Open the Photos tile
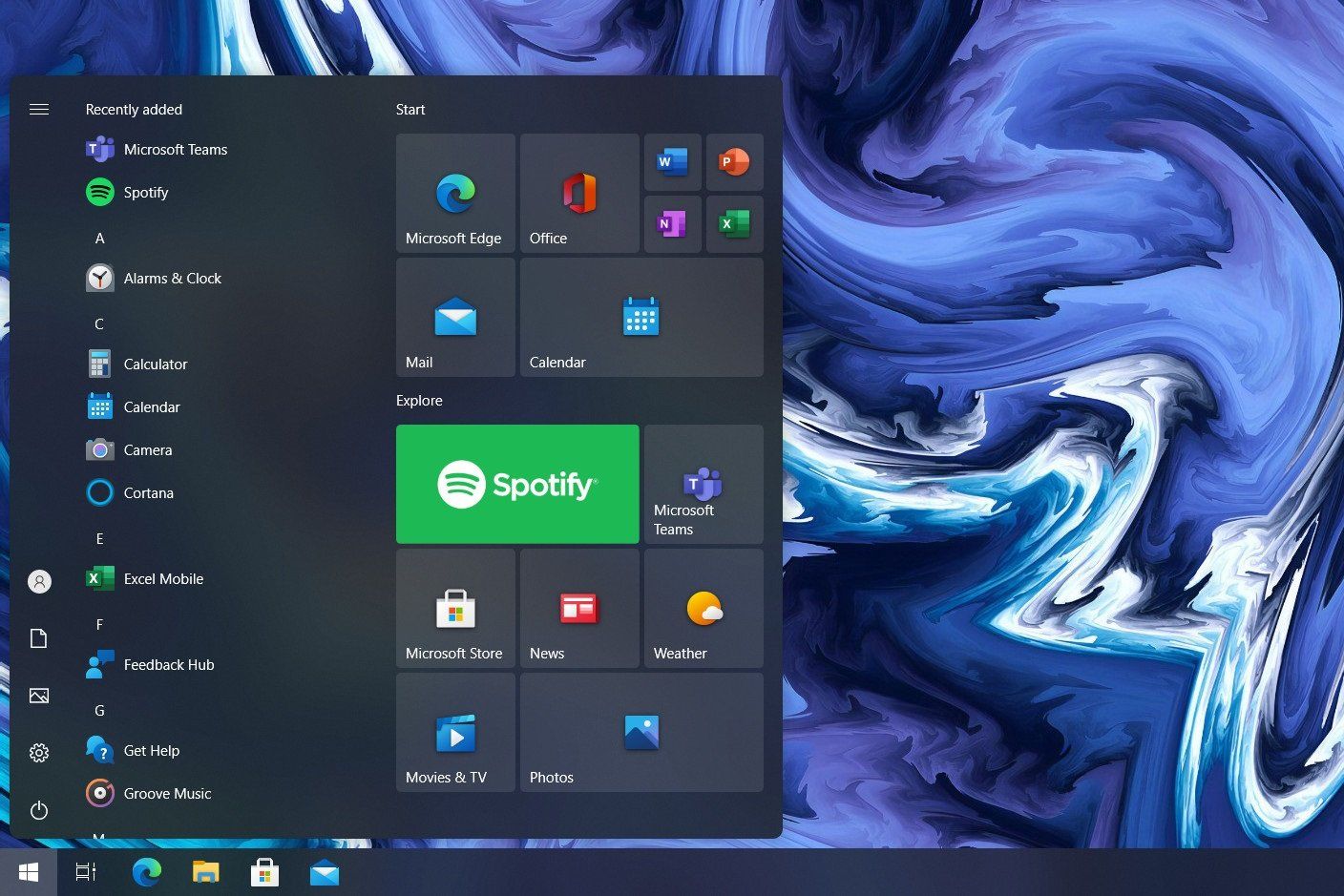 pos(640,732)
